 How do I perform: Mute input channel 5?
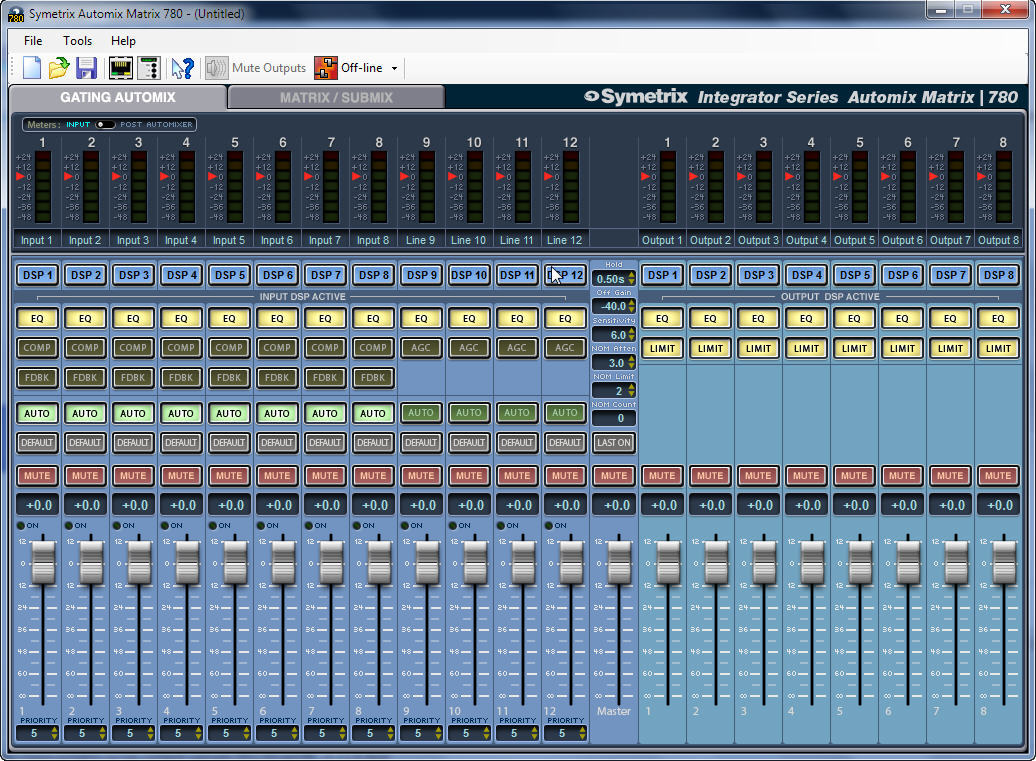point(229,476)
